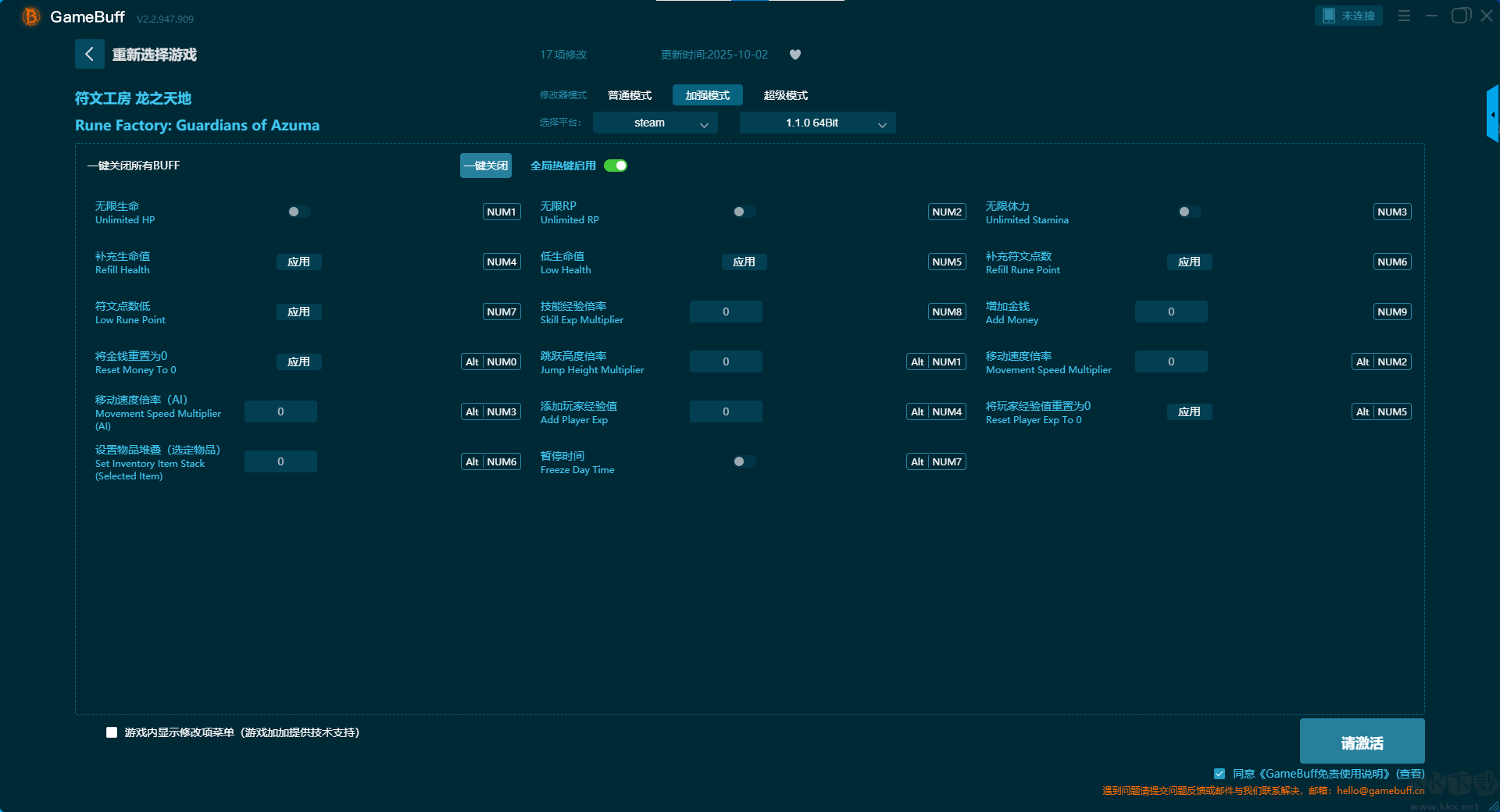Click the Alt NUM7 hotkey badge
Image resolution: width=1500 pixels, height=812 pixels.
pos(936,461)
